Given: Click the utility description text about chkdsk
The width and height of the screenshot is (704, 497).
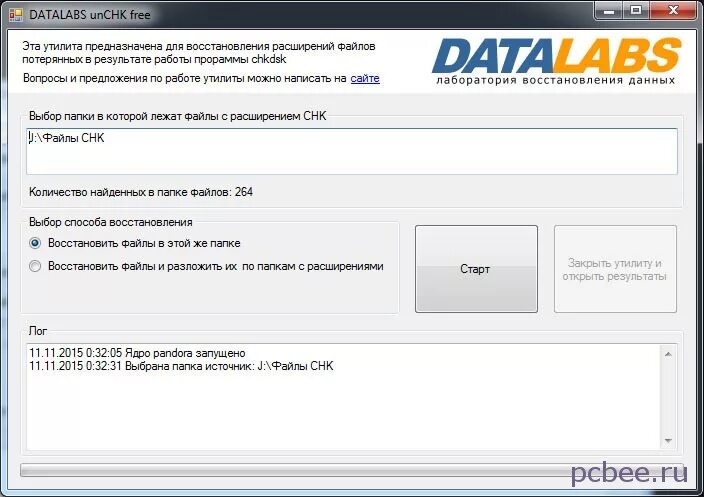Looking at the screenshot, I should 199,53.
